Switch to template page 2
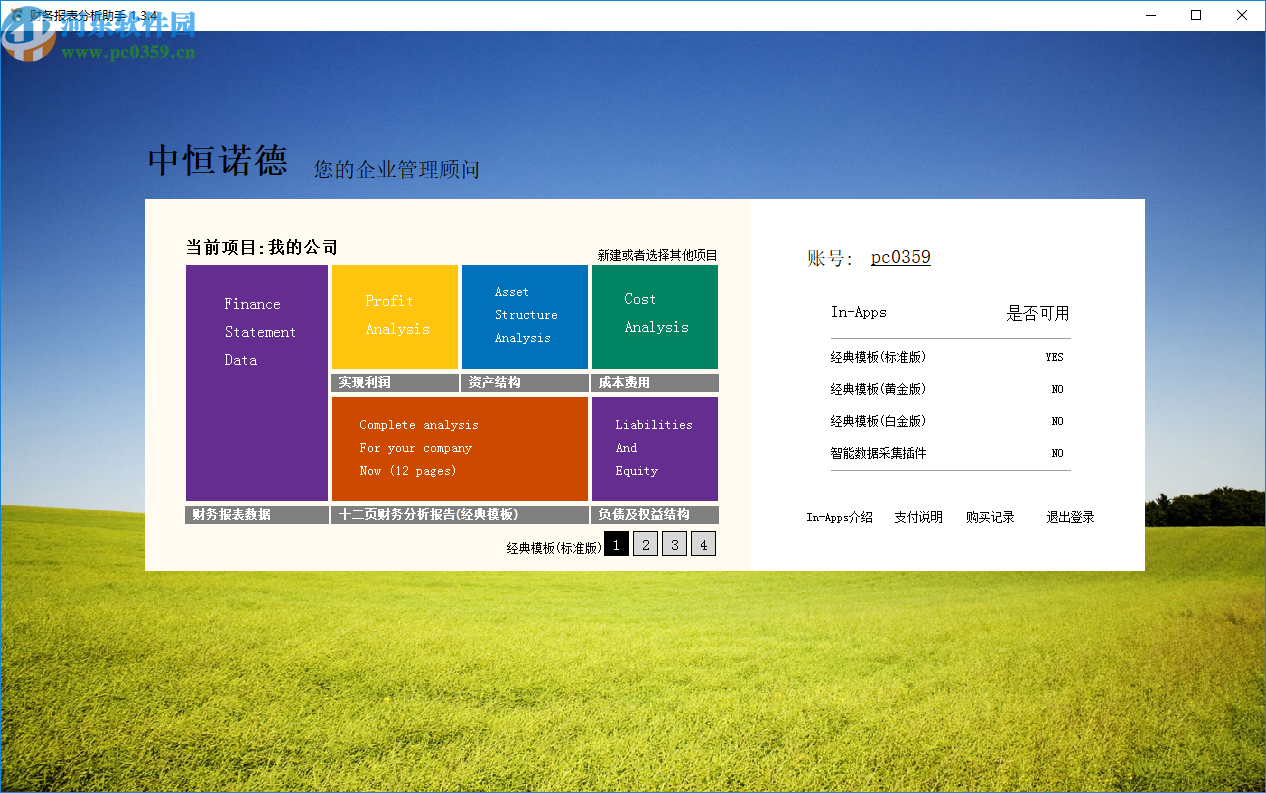 tap(645, 543)
